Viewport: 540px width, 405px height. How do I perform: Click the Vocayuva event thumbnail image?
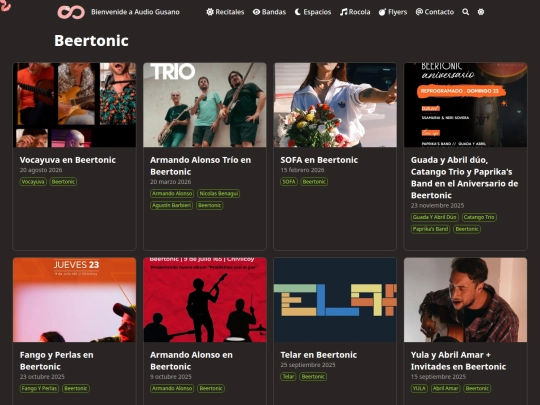(74, 105)
